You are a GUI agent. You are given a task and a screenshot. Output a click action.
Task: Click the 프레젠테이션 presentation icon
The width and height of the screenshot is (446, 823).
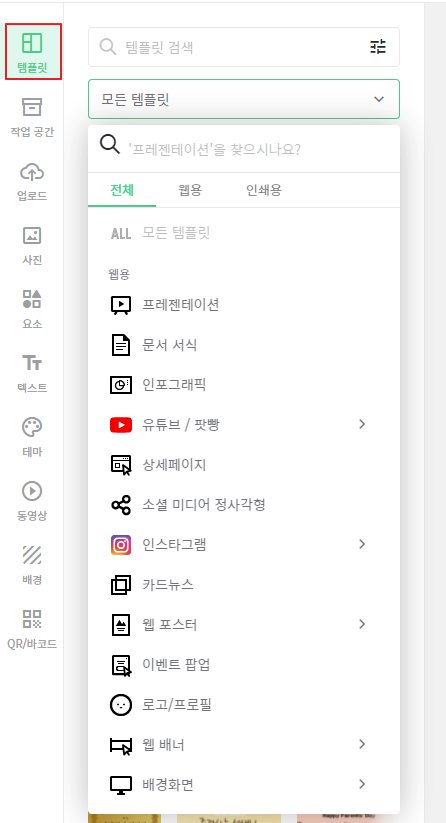coord(121,304)
